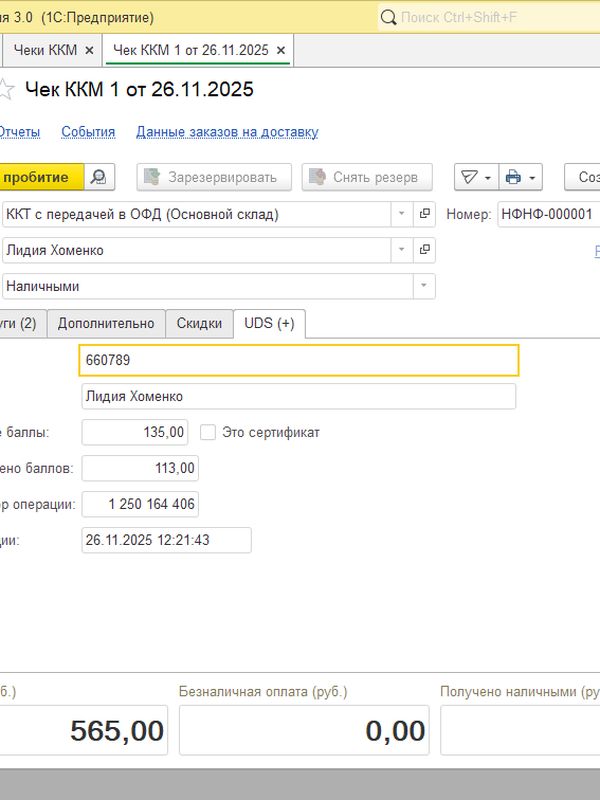Add document to favorites with star icon
This screenshot has height=800, width=600.
pyautogui.click(x=5, y=89)
